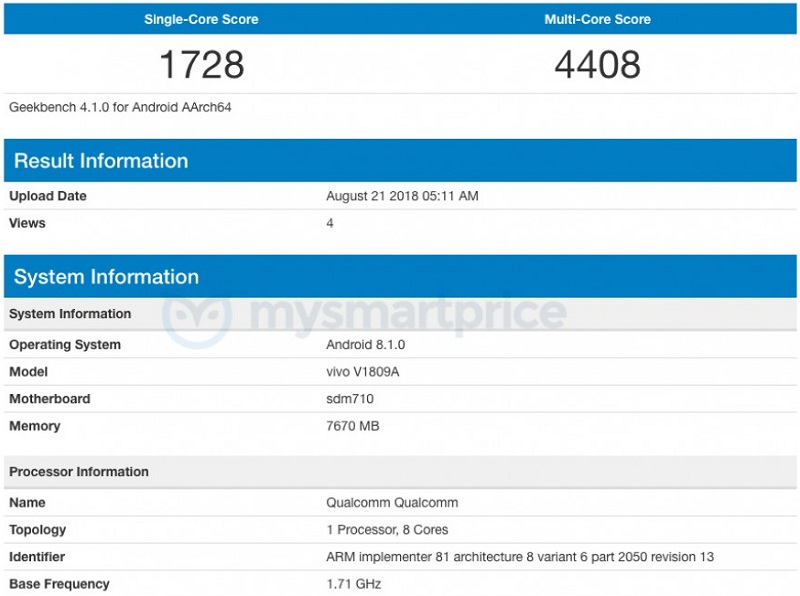Click the Base Frequency label

click(59, 584)
